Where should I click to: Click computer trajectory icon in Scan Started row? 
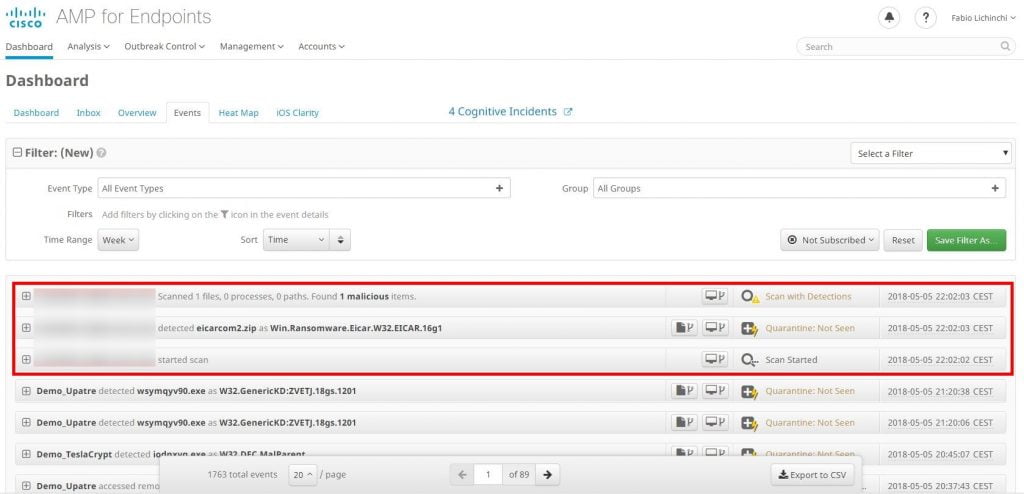point(715,359)
